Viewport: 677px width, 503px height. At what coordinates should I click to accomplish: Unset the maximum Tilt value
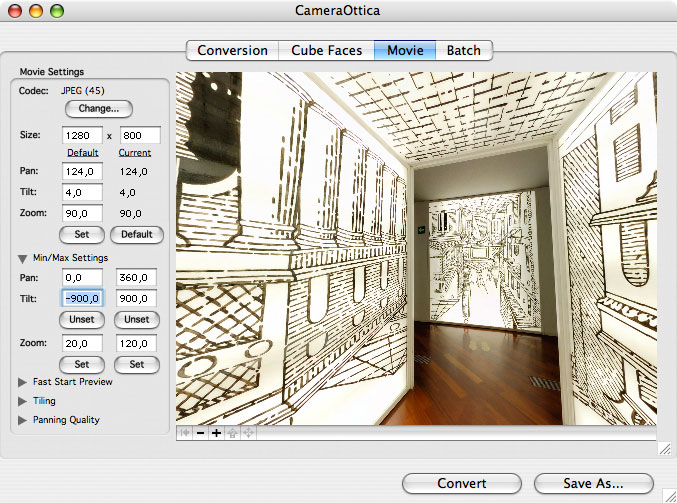tap(136, 320)
